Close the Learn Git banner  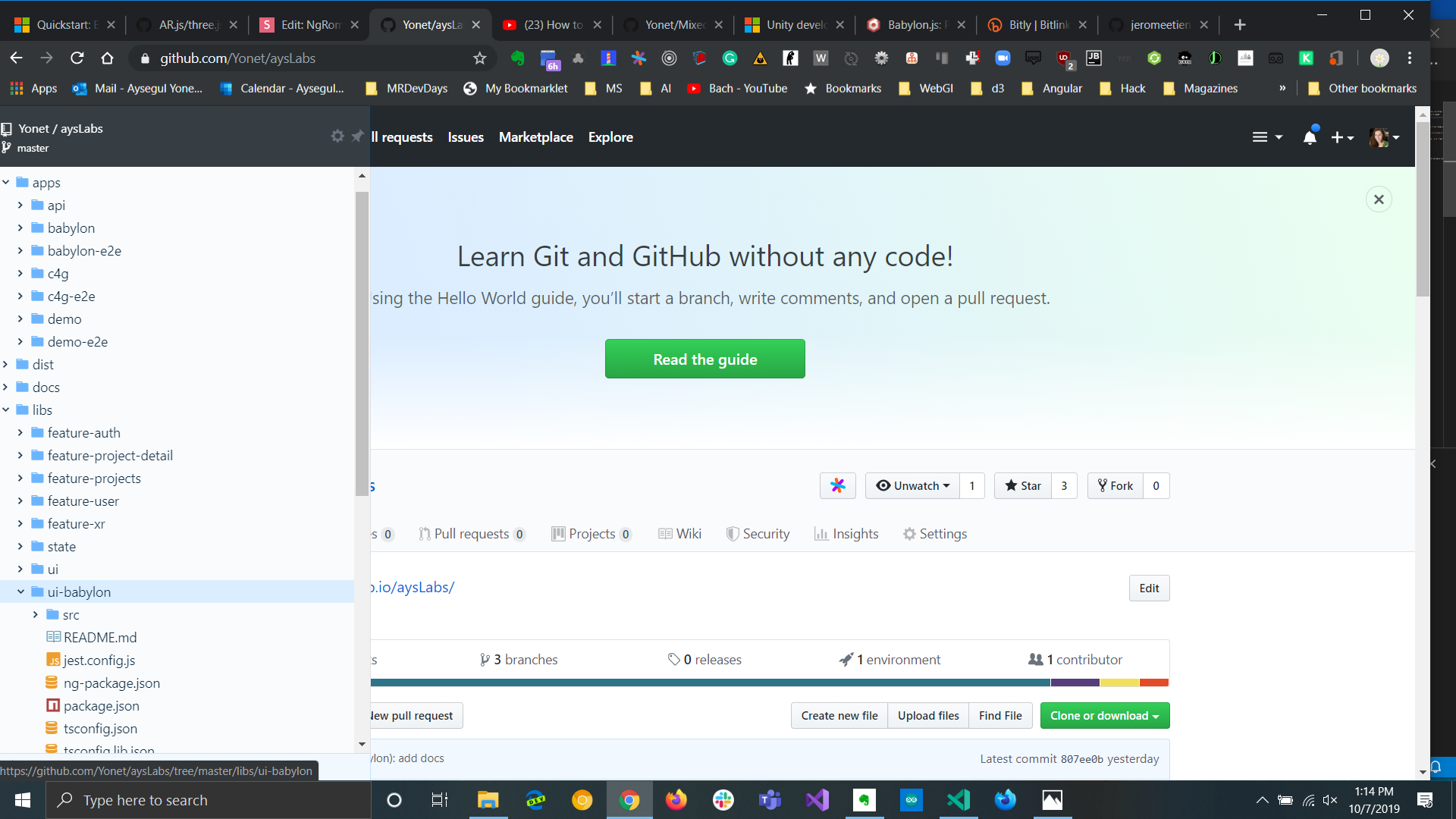point(1379,199)
